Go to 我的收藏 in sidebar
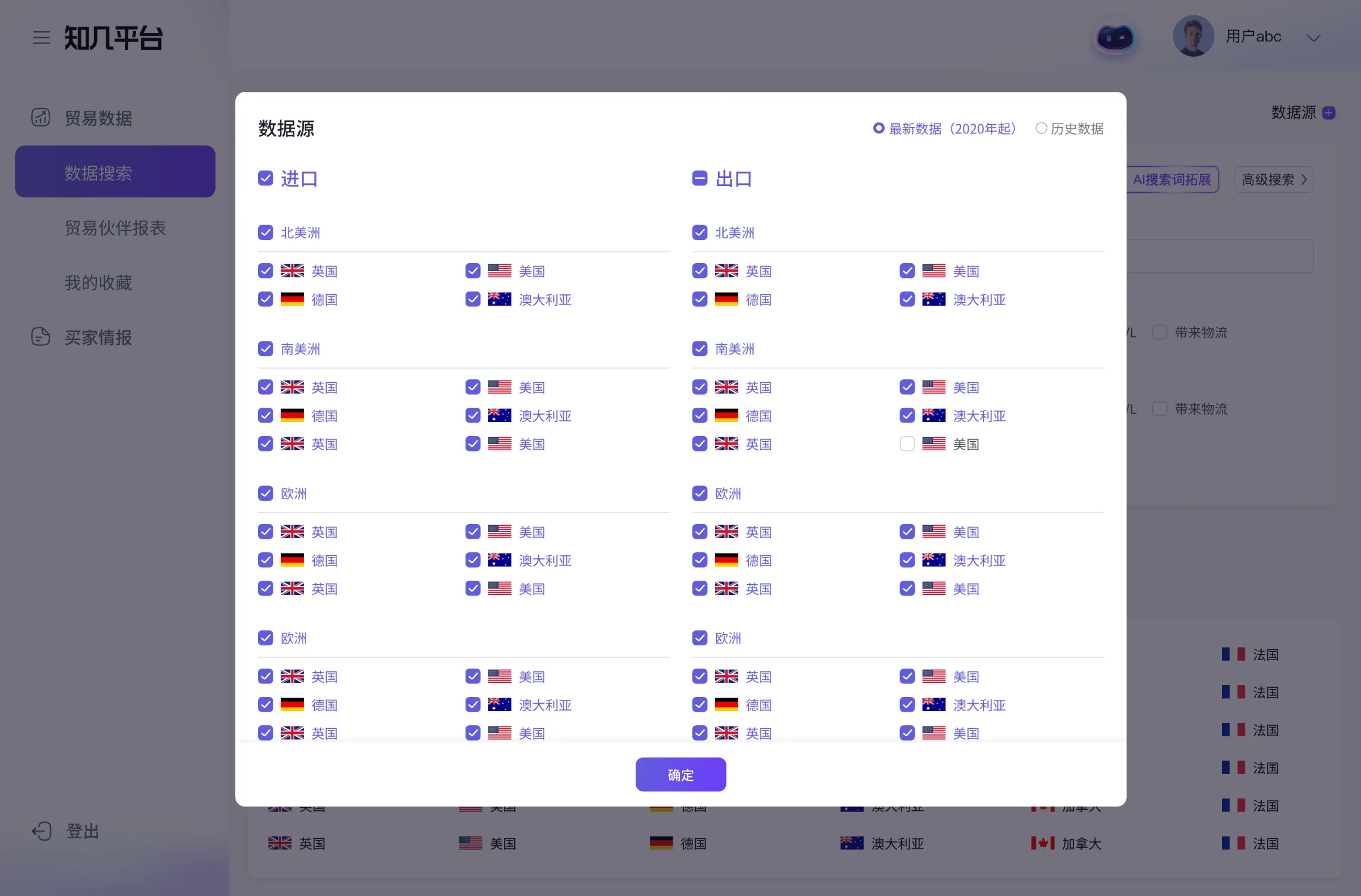This screenshot has width=1361, height=896. coord(98,282)
